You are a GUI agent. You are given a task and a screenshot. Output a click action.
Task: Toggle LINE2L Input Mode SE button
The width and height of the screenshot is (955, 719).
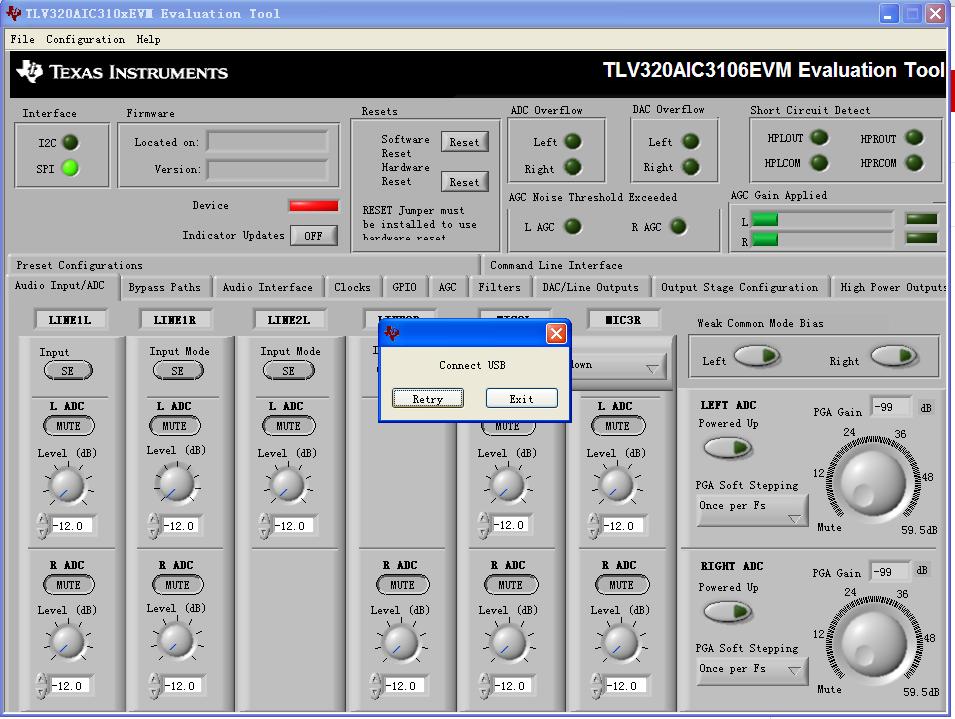tap(289, 370)
